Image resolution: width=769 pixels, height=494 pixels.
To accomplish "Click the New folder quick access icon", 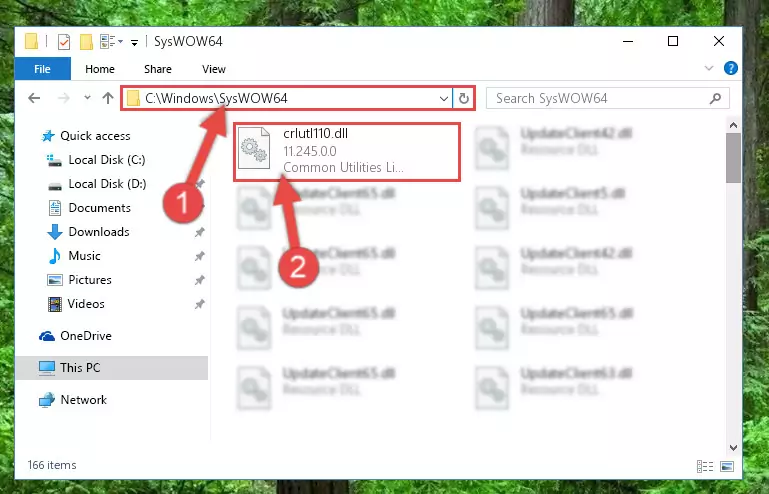I will (x=86, y=42).
